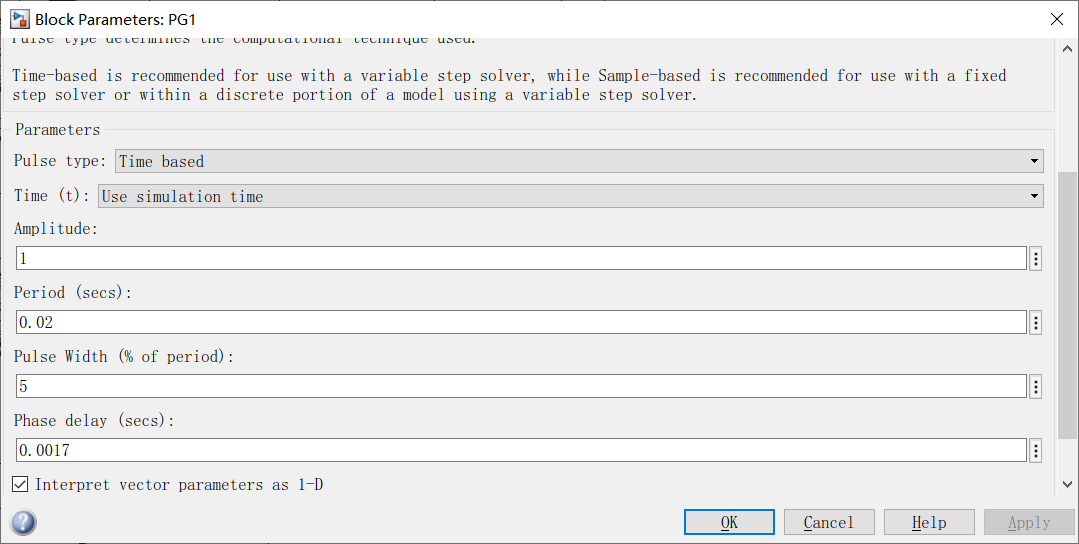This screenshot has height=544, width=1079.
Task: Expand the Time (t) dropdown
Action: pyautogui.click(x=570, y=196)
